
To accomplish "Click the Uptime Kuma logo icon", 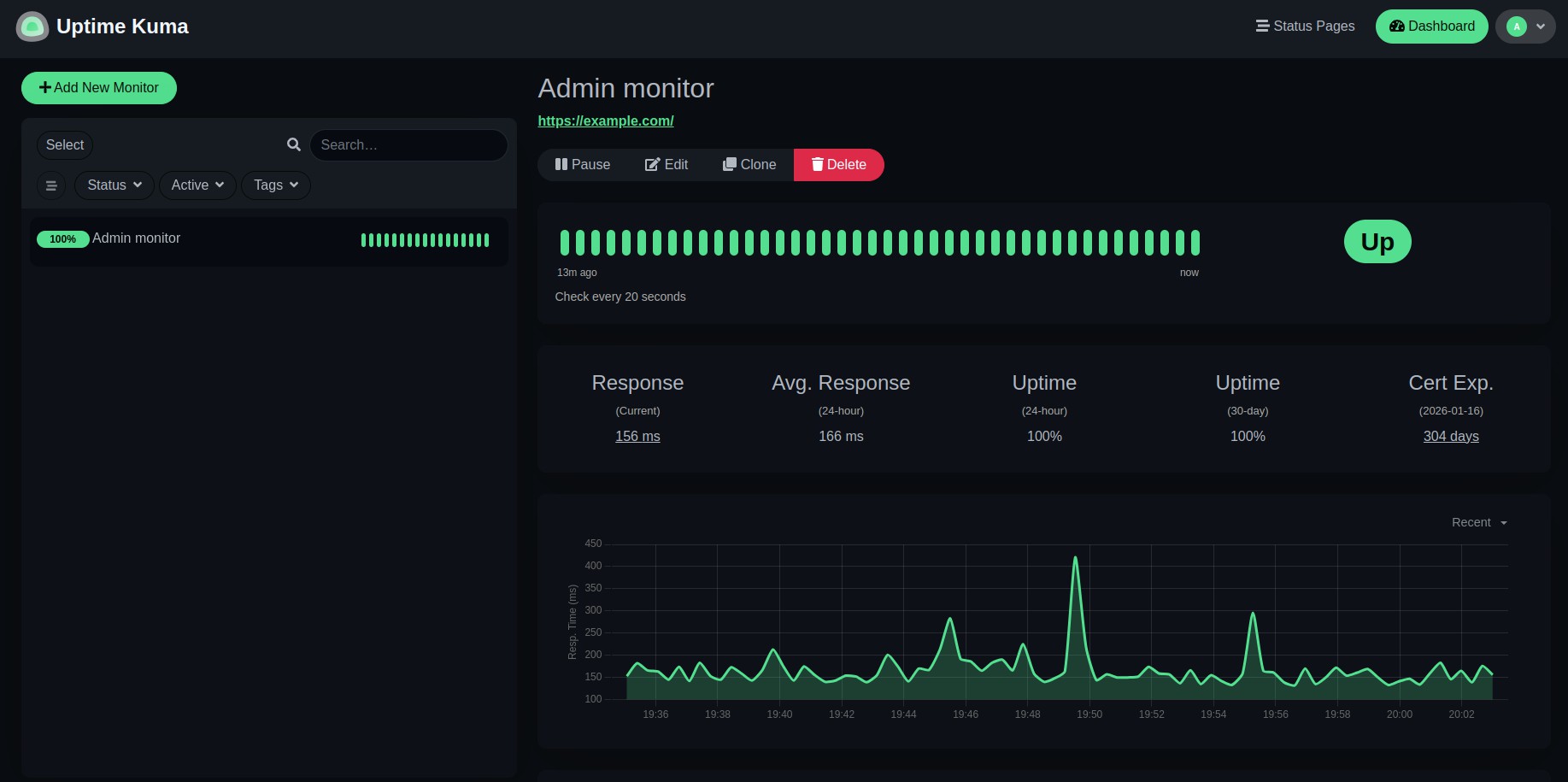I will (x=32, y=26).
